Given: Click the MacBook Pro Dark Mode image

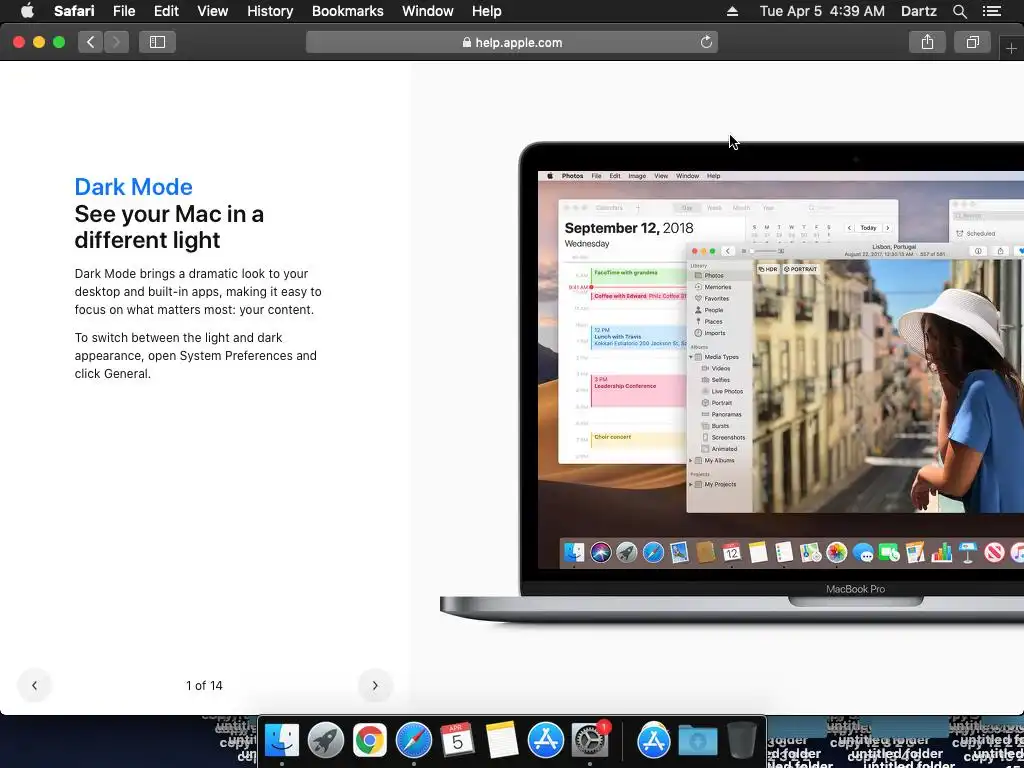Looking at the screenshot, I should coord(731,382).
